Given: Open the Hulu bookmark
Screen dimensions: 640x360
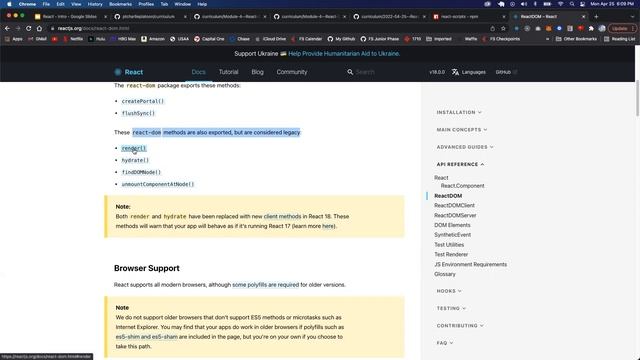Looking at the screenshot, I should 97,39.
